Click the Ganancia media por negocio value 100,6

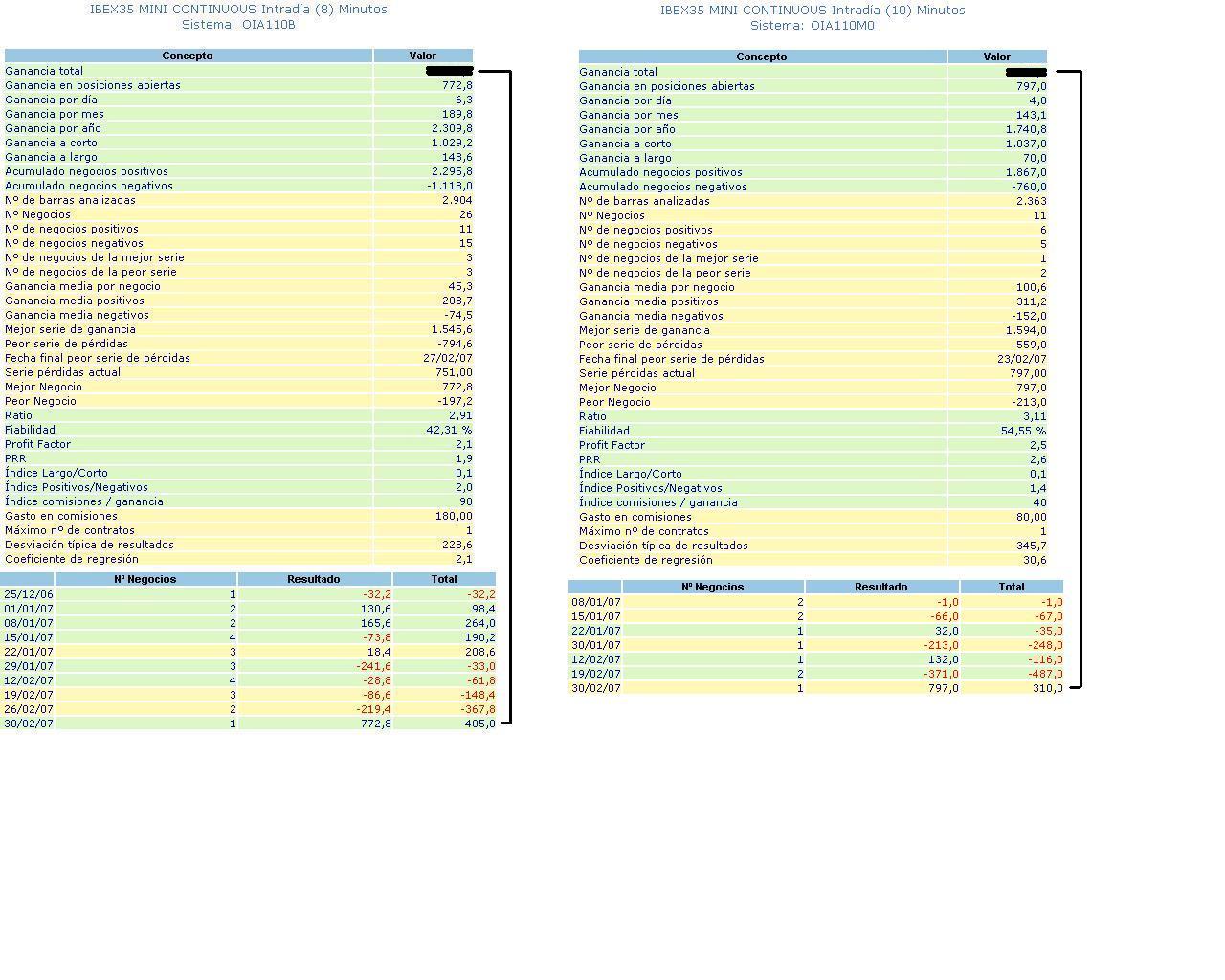pos(1032,287)
